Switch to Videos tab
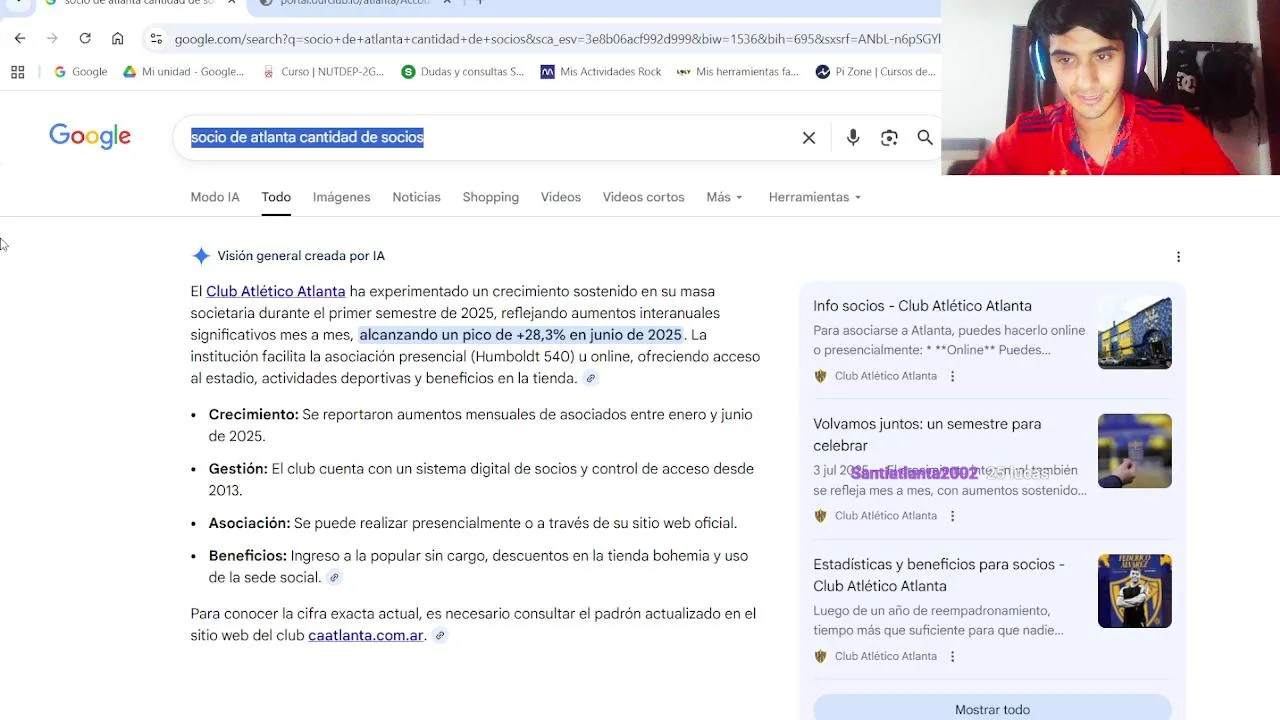This screenshot has height=720, width=1280. [x=561, y=197]
